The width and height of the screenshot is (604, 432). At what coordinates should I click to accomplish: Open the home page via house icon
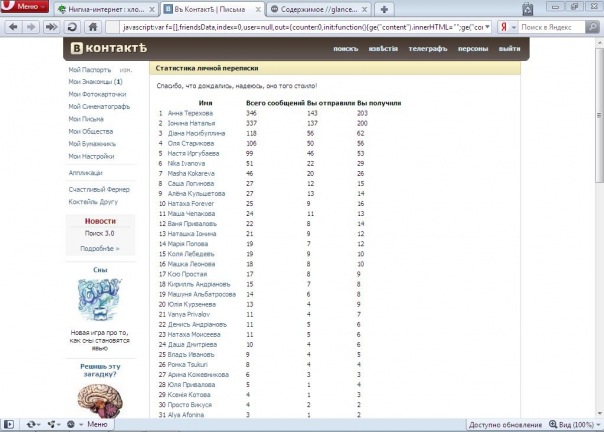point(93,27)
